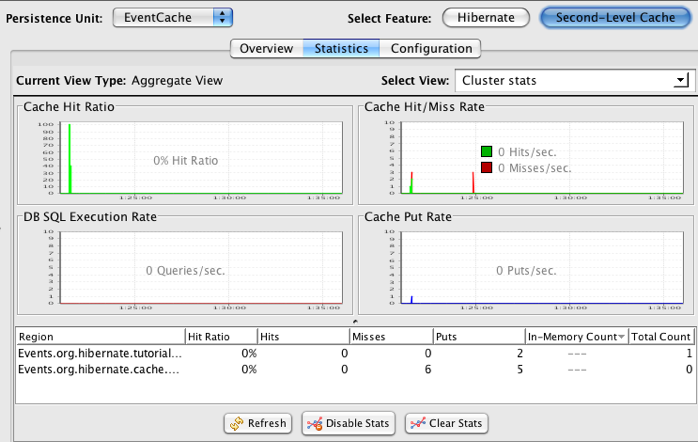Image resolution: width=698 pixels, height=442 pixels.
Task: Click the red Misses/sec. legend swatch
Action: click(x=487, y=168)
